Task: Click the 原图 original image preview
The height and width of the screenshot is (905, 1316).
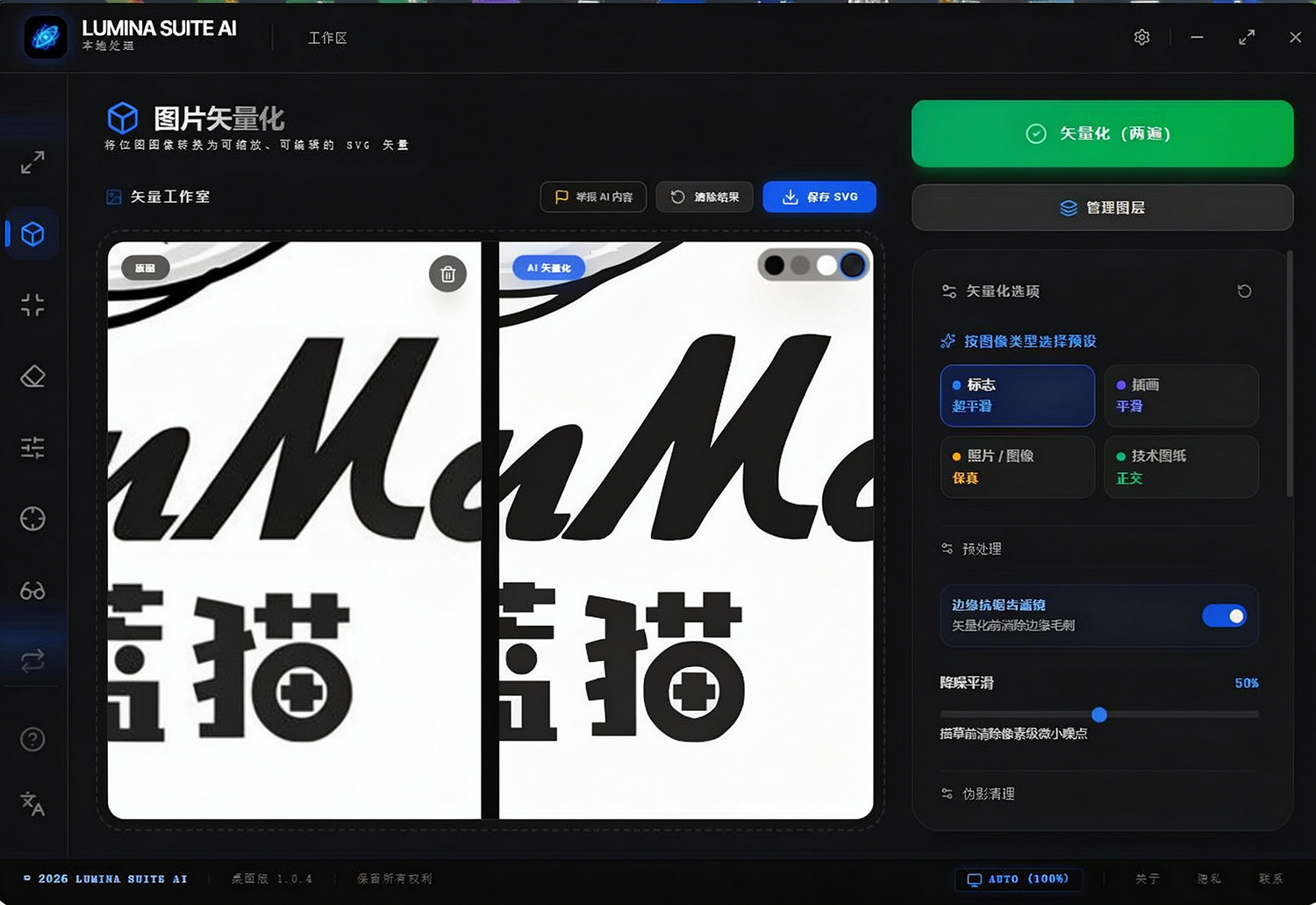Action: (x=294, y=530)
